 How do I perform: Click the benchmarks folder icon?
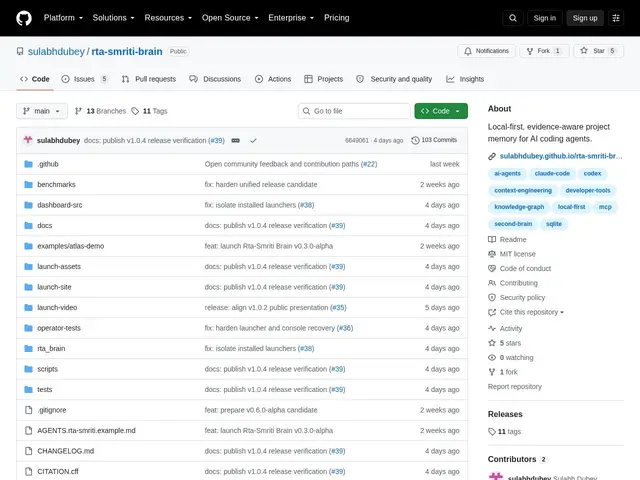click(28, 184)
